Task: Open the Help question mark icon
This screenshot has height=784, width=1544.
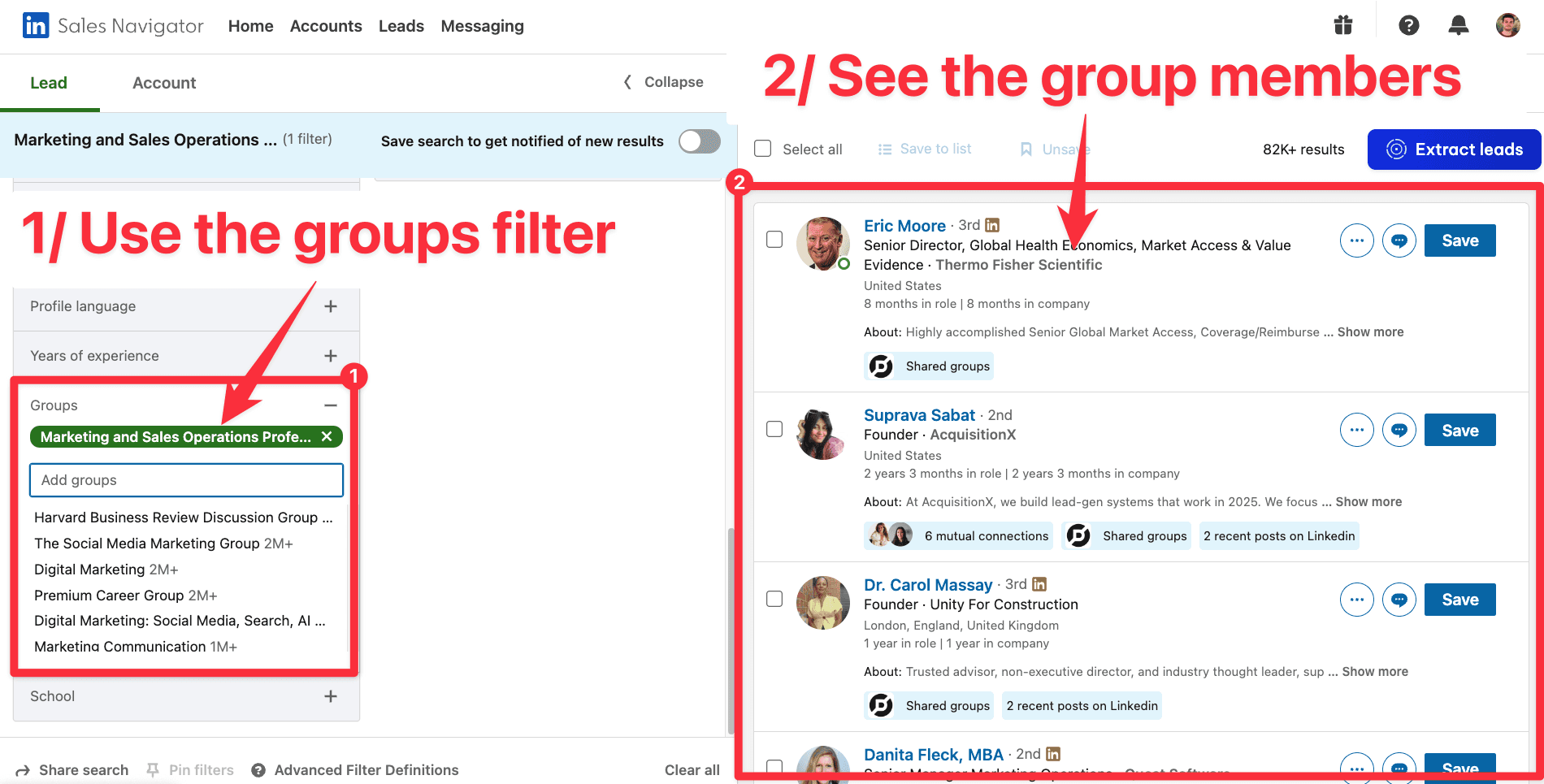Action: (1408, 25)
